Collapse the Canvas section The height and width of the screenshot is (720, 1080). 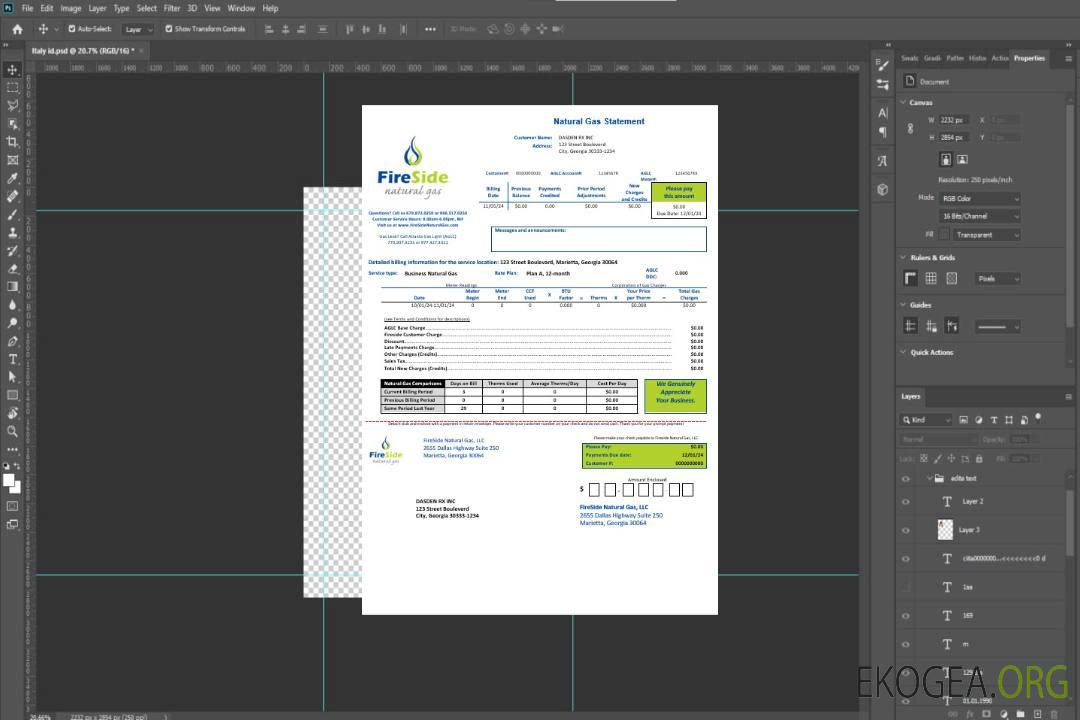click(903, 102)
